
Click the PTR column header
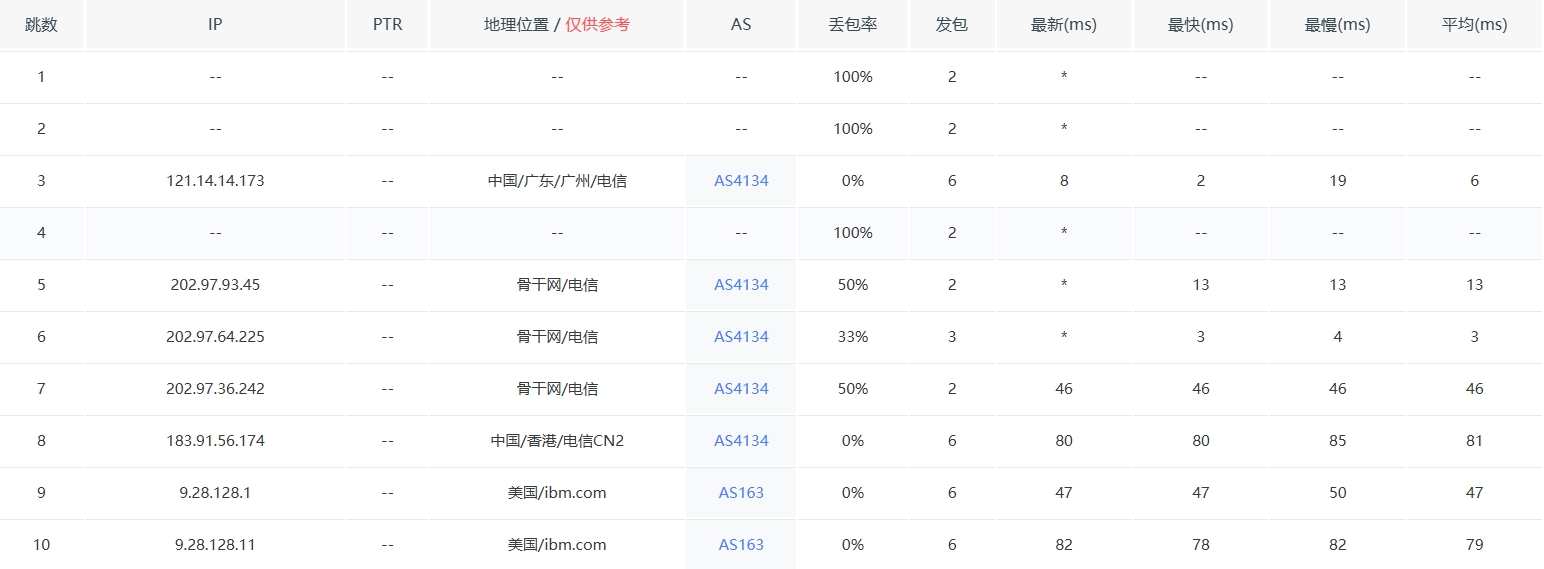coord(387,25)
